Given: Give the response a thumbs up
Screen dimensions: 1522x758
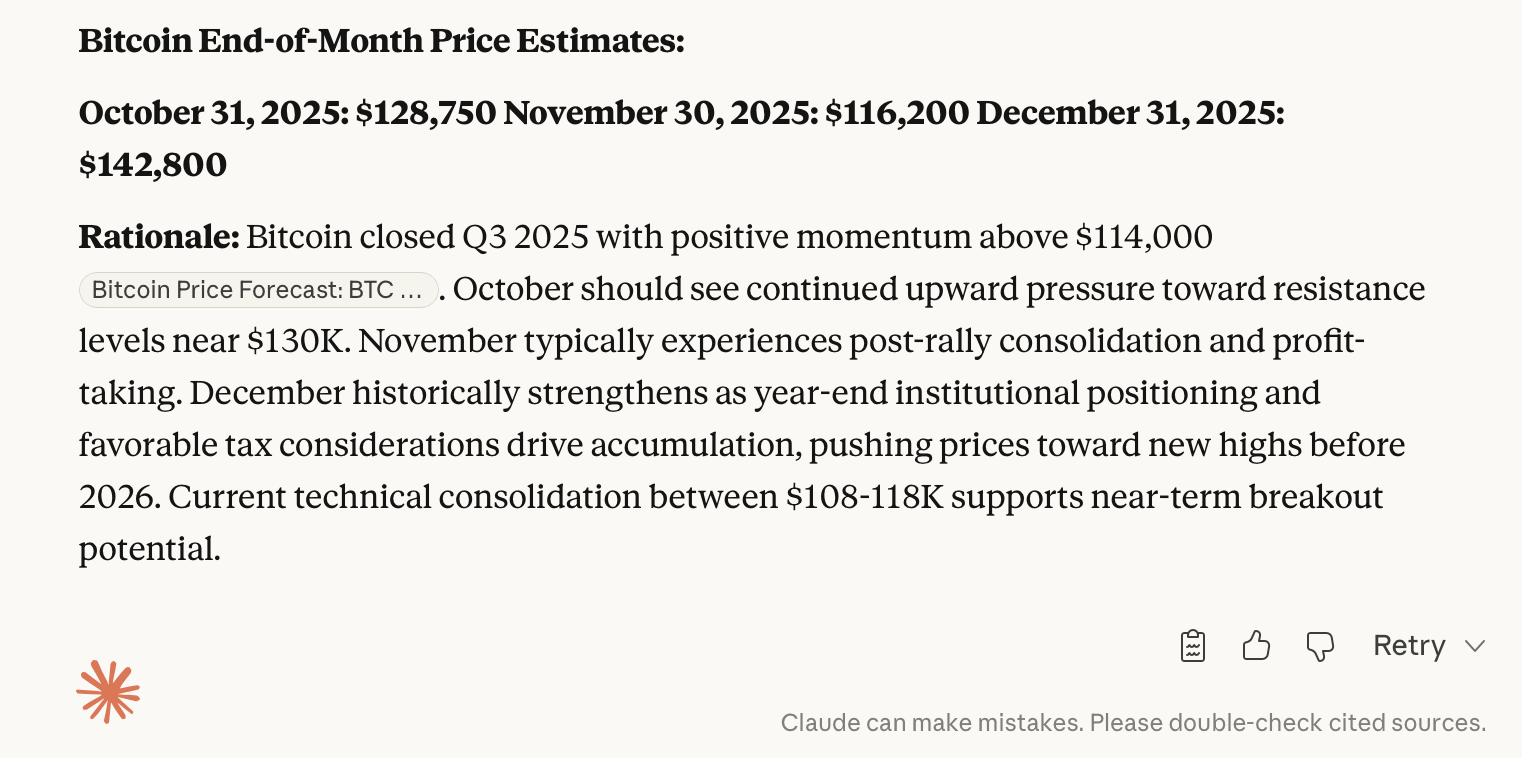Looking at the screenshot, I should coord(1256,646).
